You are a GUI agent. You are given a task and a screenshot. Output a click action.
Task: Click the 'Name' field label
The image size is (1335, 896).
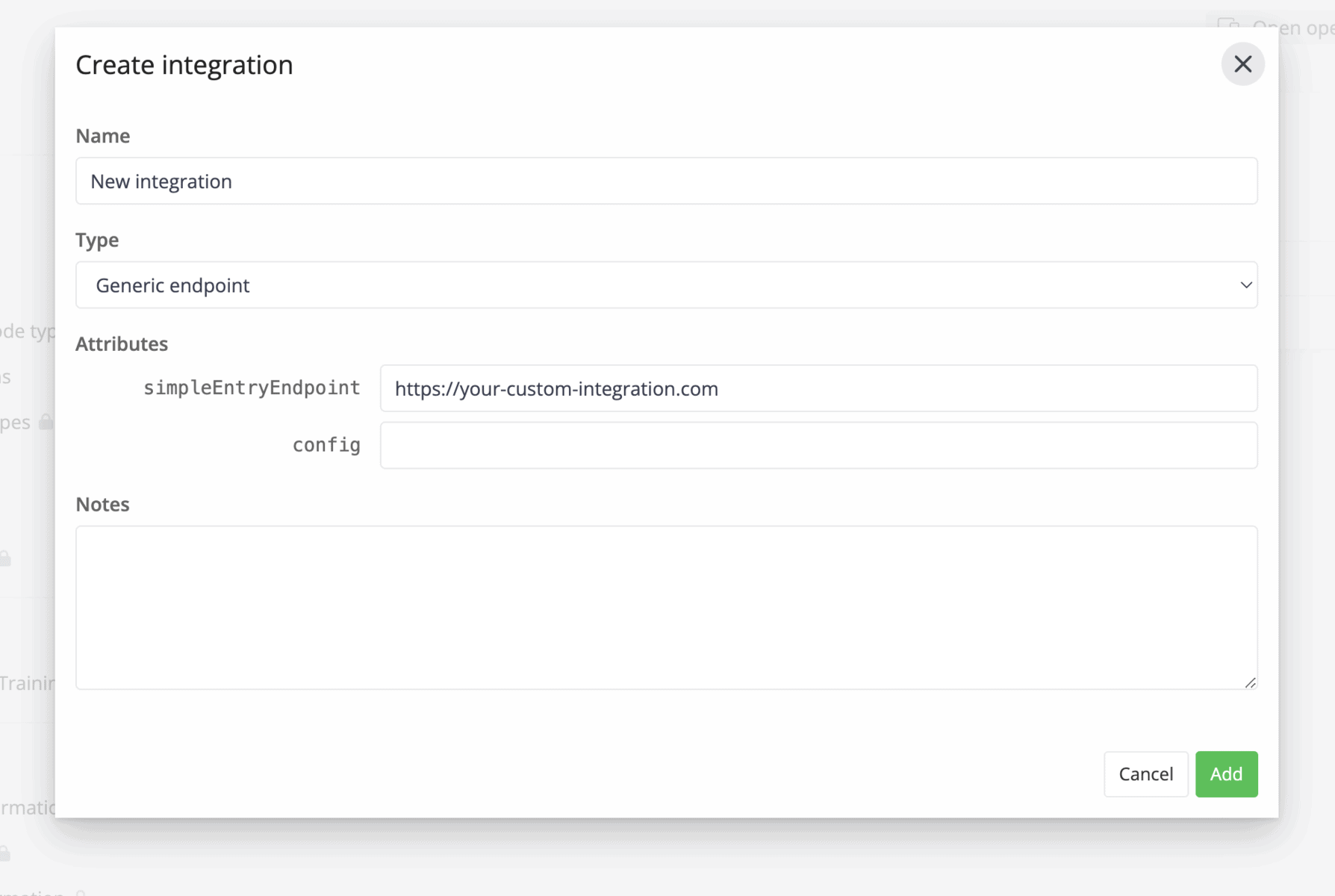(x=103, y=136)
